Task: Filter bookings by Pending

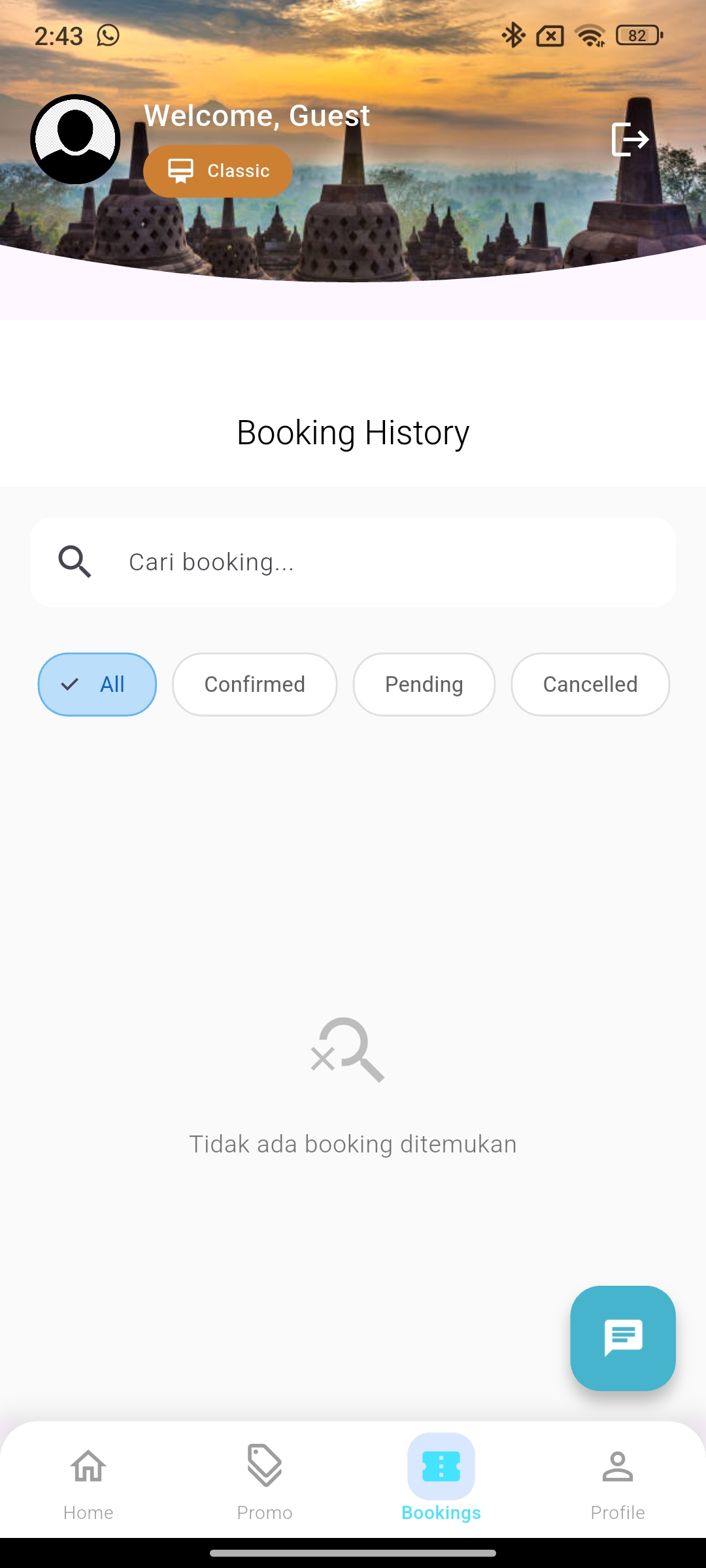Action: pos(424,684)
